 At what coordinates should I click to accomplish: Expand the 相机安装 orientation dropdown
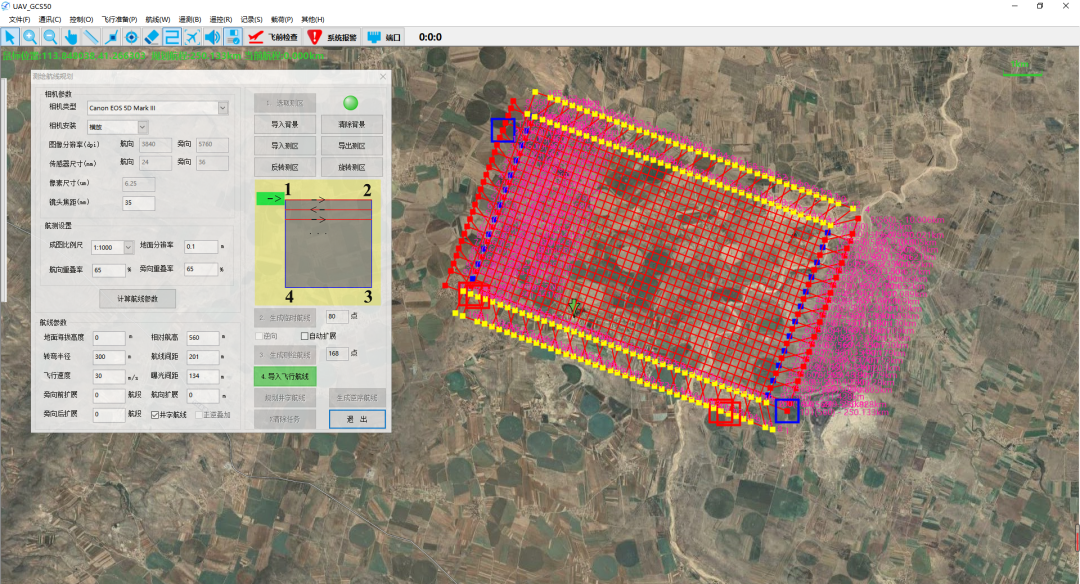coord(142,127)
